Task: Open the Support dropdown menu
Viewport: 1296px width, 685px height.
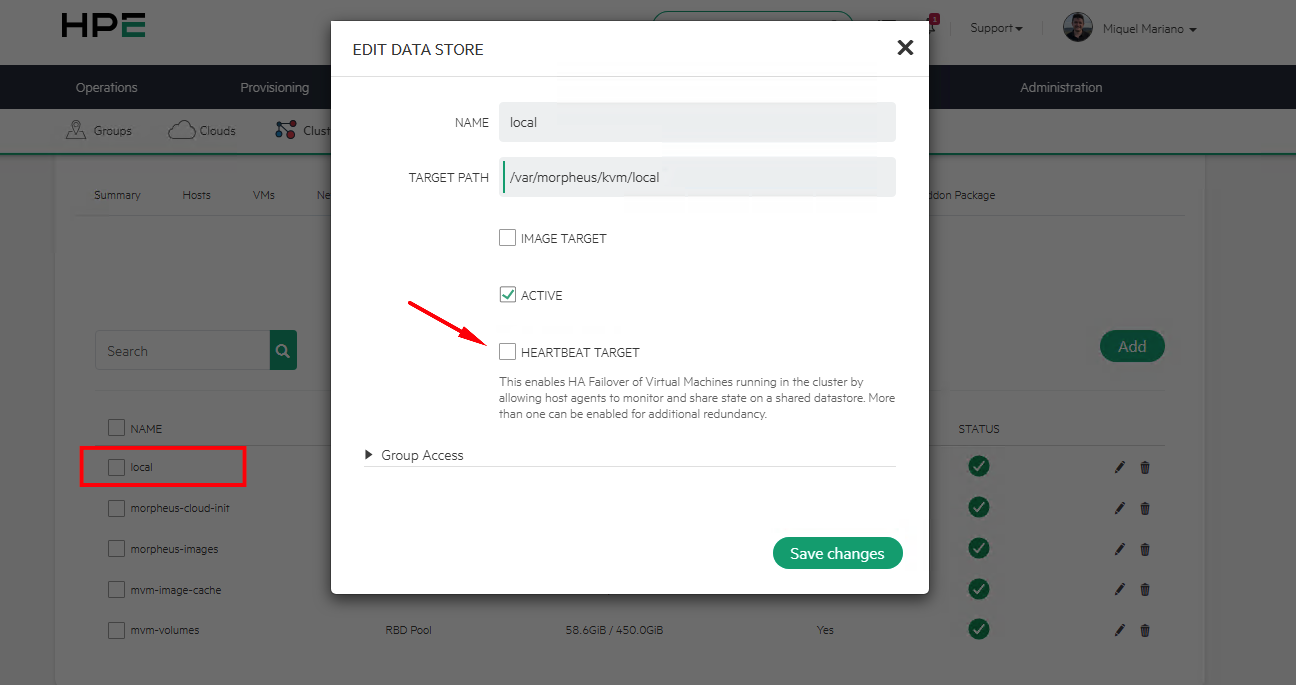Action: [x=996, y=28]
